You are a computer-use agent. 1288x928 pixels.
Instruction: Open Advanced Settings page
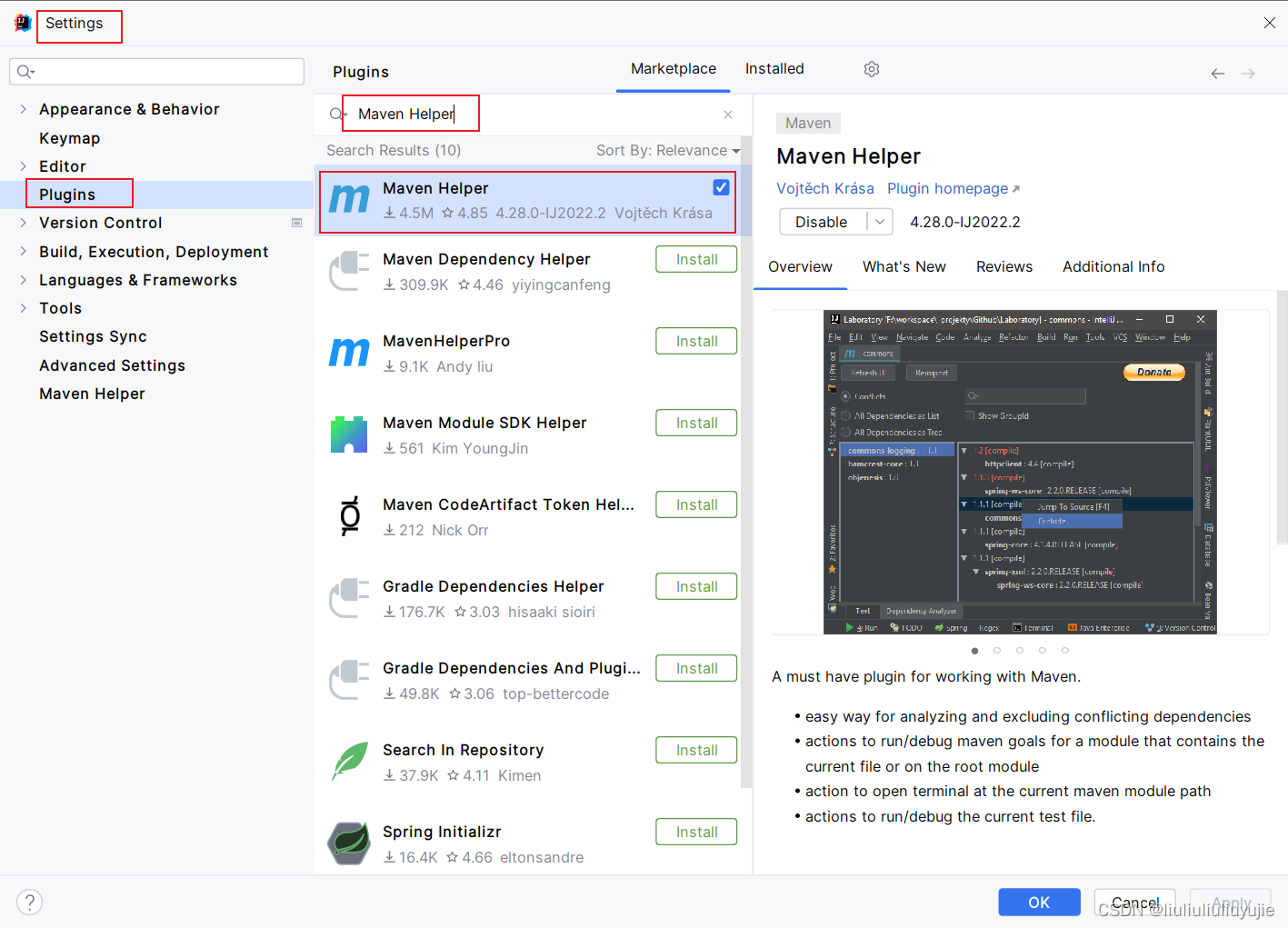(x=112, y=365)
